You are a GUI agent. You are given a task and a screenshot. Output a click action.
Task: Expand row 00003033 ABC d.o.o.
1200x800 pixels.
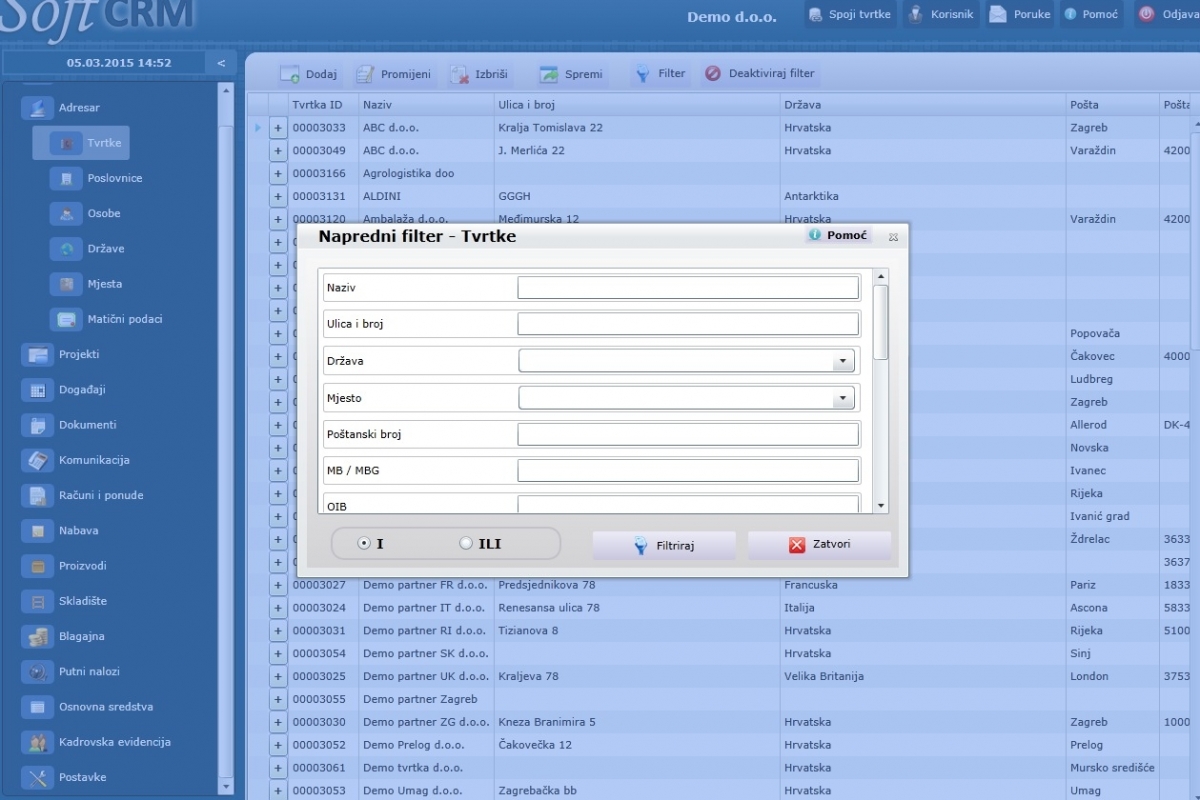point(278,128)
